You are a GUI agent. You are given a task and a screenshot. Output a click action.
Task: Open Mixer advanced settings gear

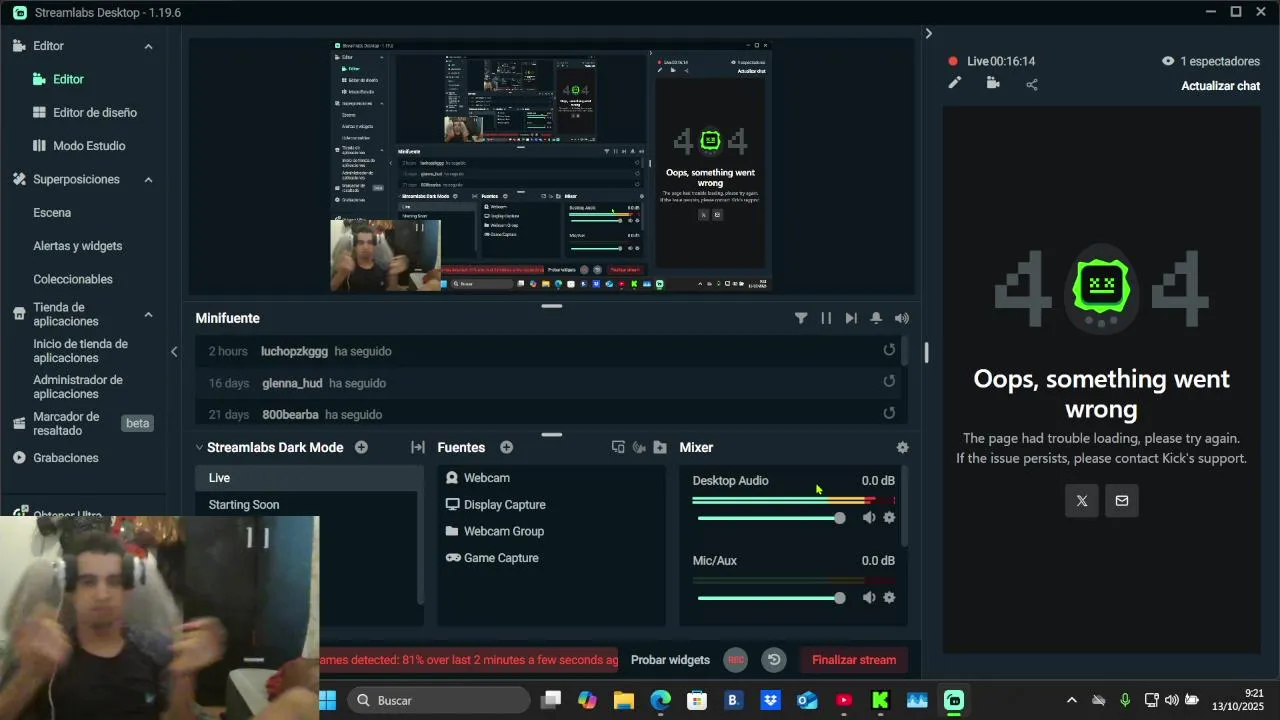pos(902,447)
